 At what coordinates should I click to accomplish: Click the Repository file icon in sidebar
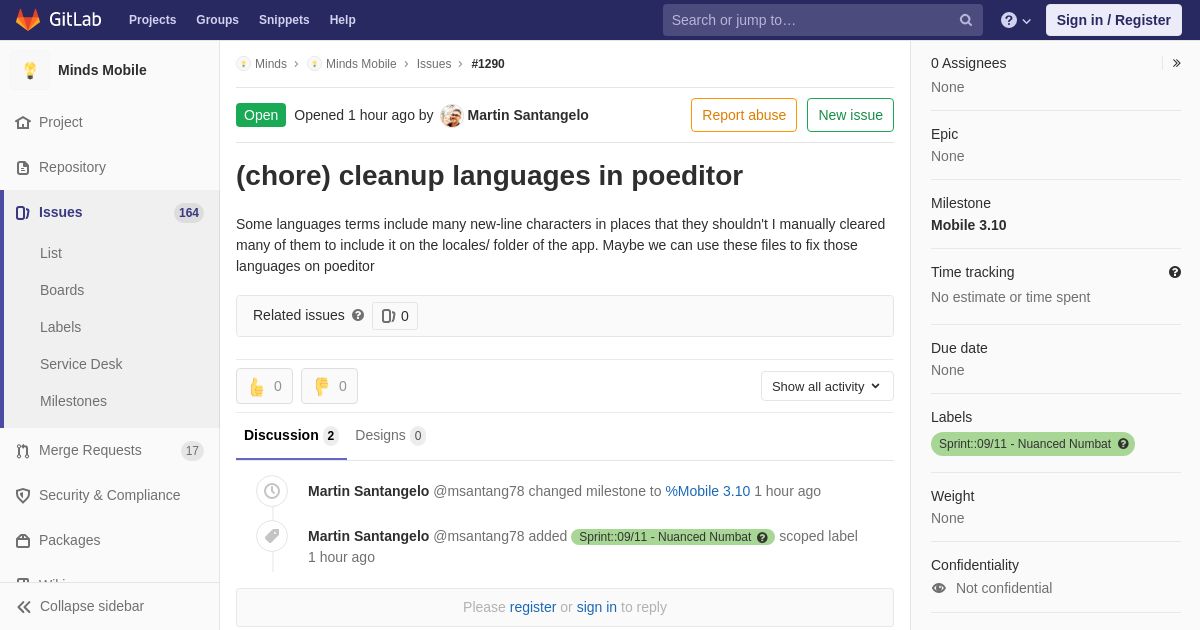pyautogui.click(x=23, y=167)
